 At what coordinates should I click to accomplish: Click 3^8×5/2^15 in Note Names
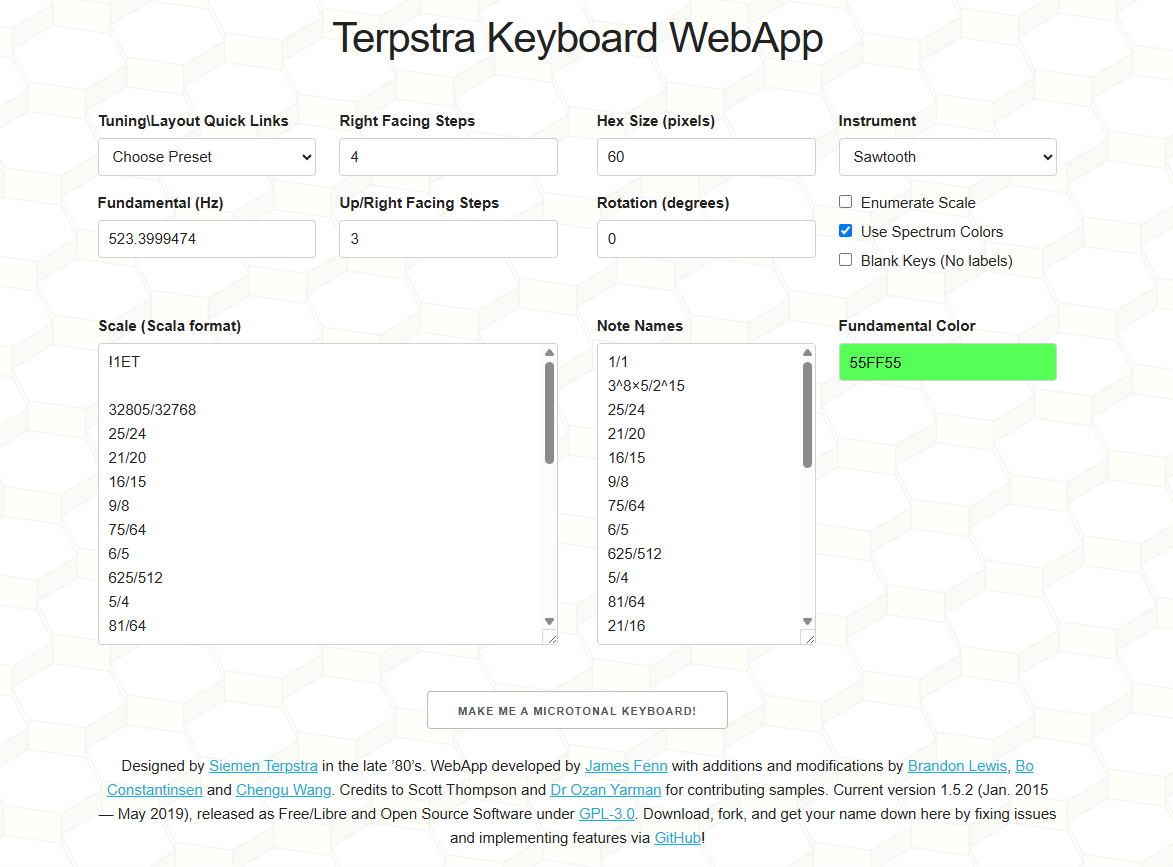[x=646, y=386]
